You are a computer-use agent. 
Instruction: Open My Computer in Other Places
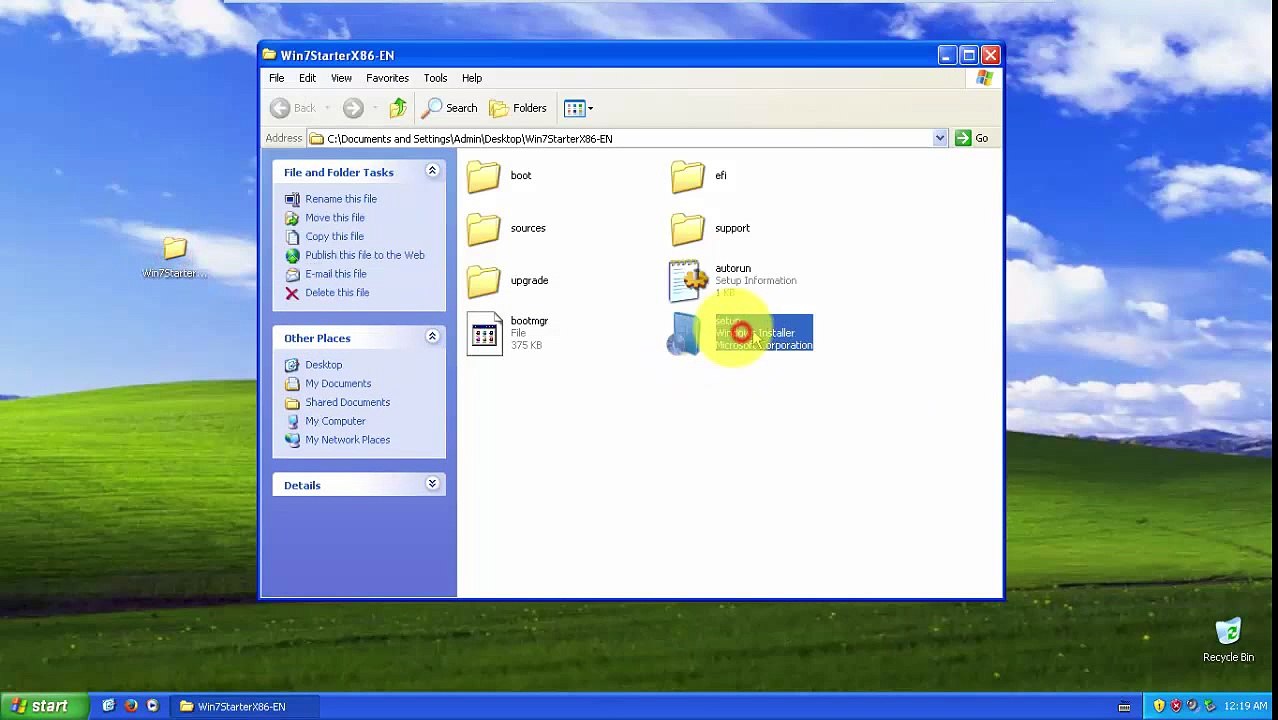tap(335, 422)
